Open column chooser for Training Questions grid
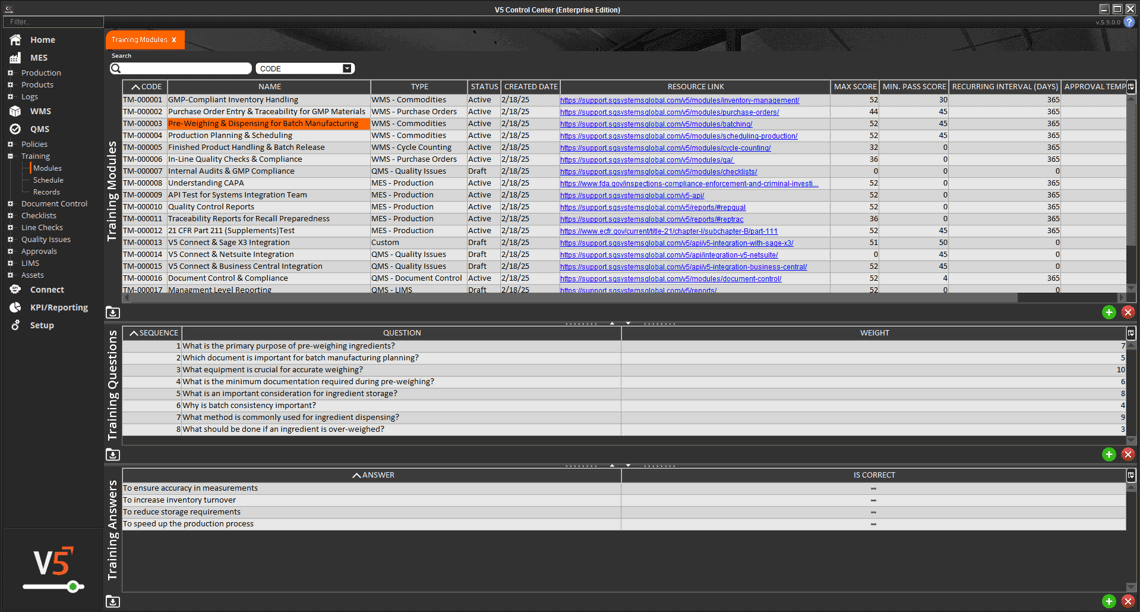This screenshot has width=1140, height=612. (x=1131, y=333)
